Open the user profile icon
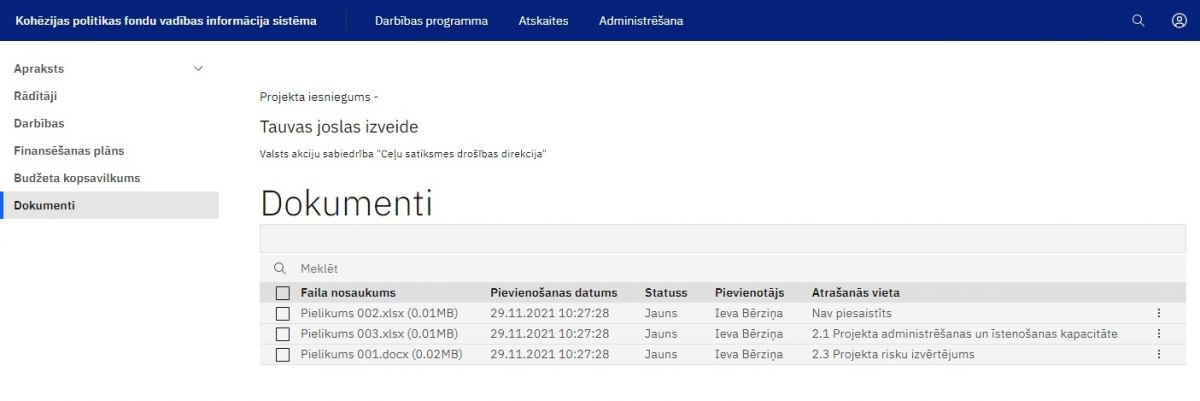 (x=1179, y=20)
